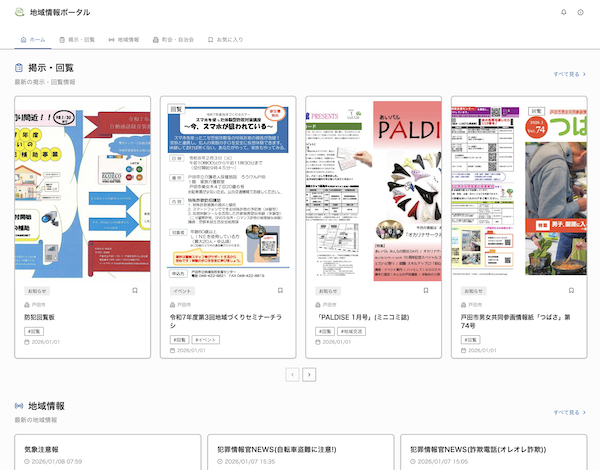
Task: Click calendar icon on seminar card
Action: [172, 351]
